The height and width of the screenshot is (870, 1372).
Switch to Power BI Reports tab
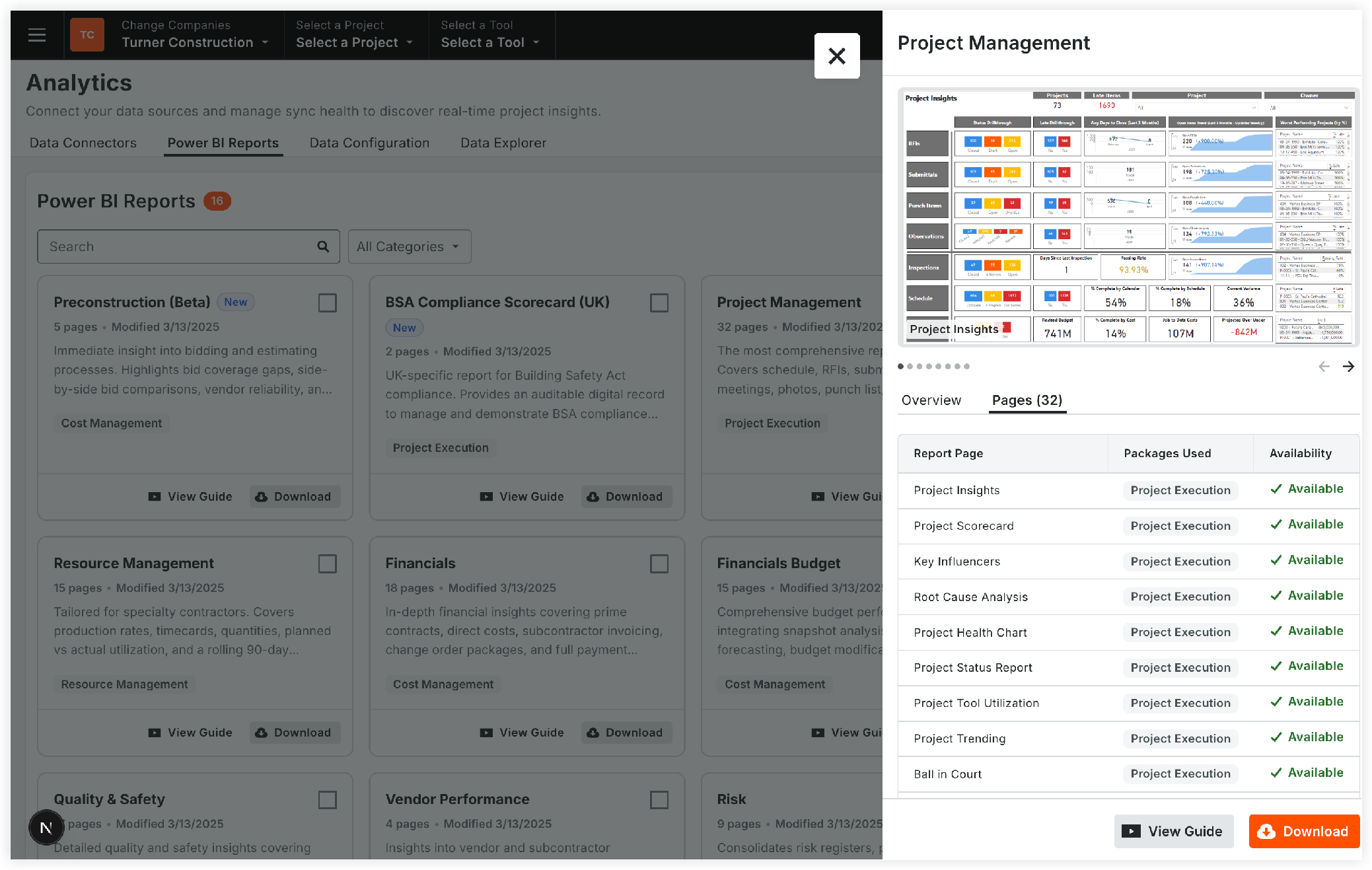pyautogui.click(x=223, y=143)
